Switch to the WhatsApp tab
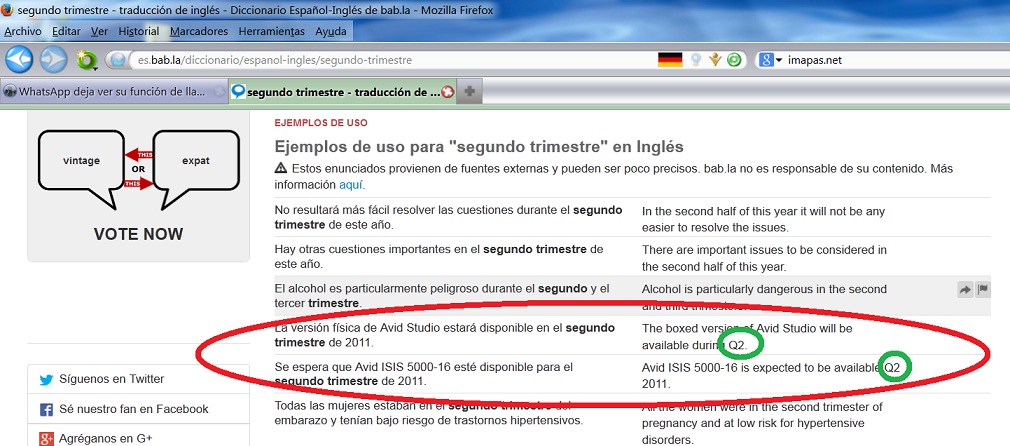Viewport: 1010px width, 446px height. tap(112, 91)
